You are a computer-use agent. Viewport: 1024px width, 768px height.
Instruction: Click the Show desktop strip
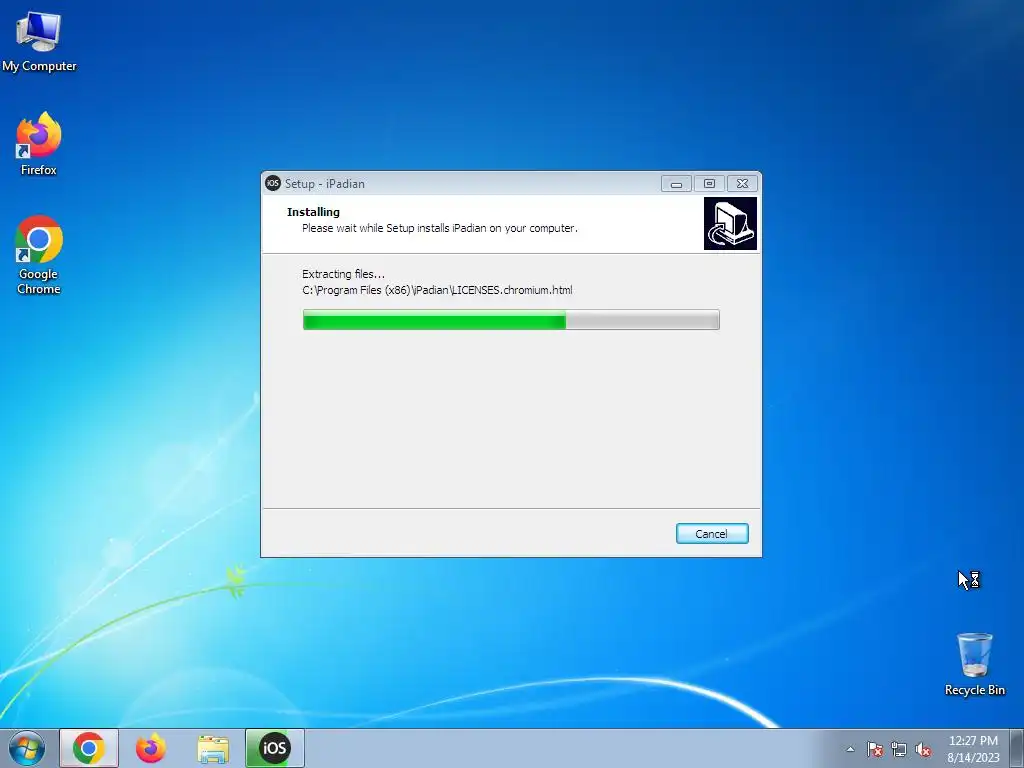(x=1017, y=748)
